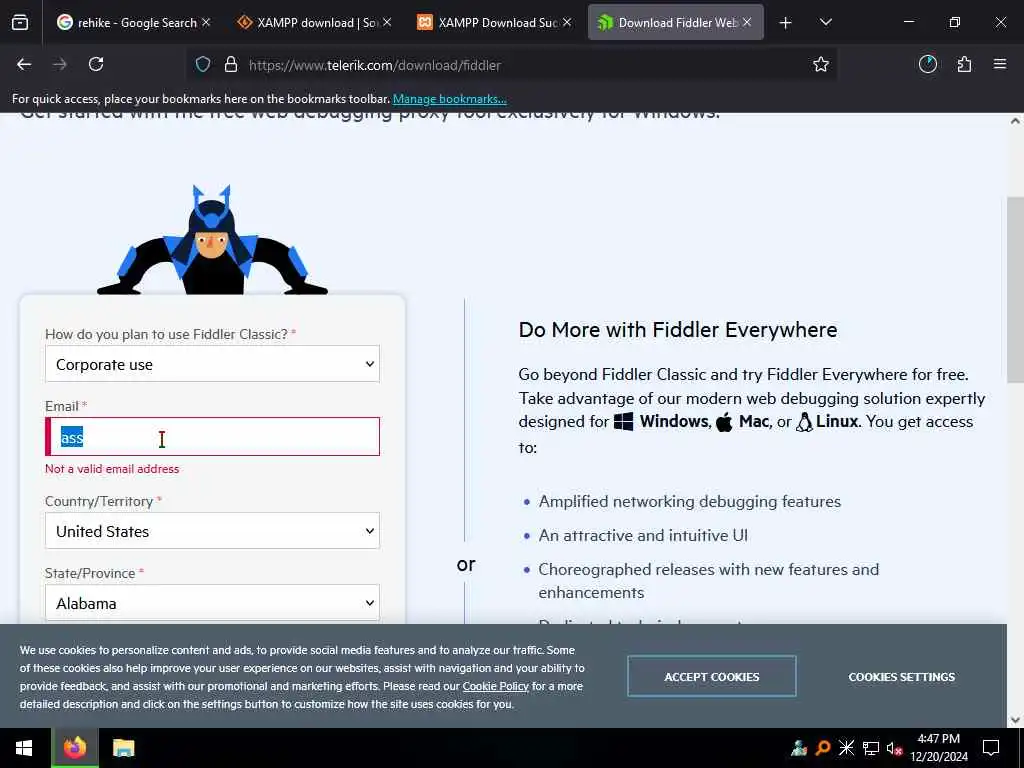Close the XAMPP Download Success tab
The image size is (1024, 768).
pos(567,22)
